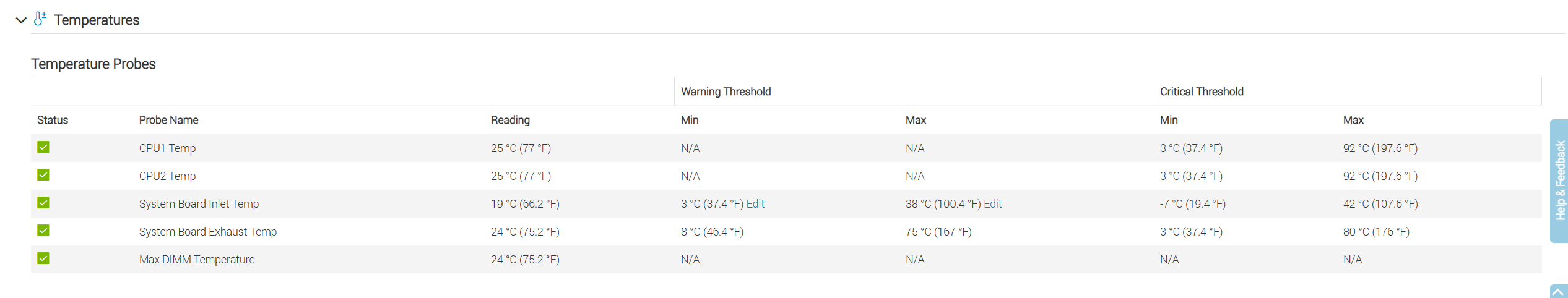The image size is (1568, 298).
Task: Click the CPU1 Temp green status icon
Action: click(43, 147)
